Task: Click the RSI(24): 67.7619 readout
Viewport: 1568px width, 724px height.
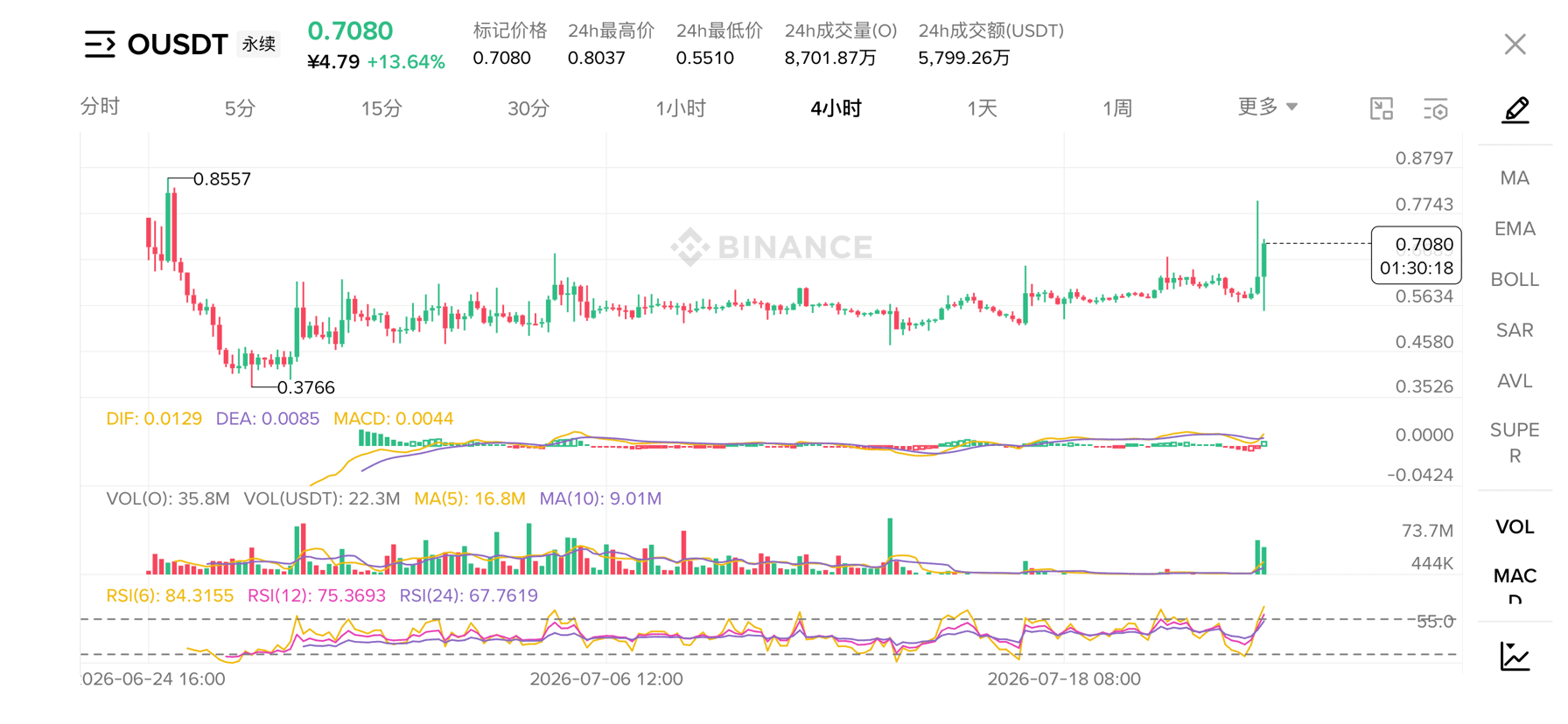Action: (x=469, y=595)
